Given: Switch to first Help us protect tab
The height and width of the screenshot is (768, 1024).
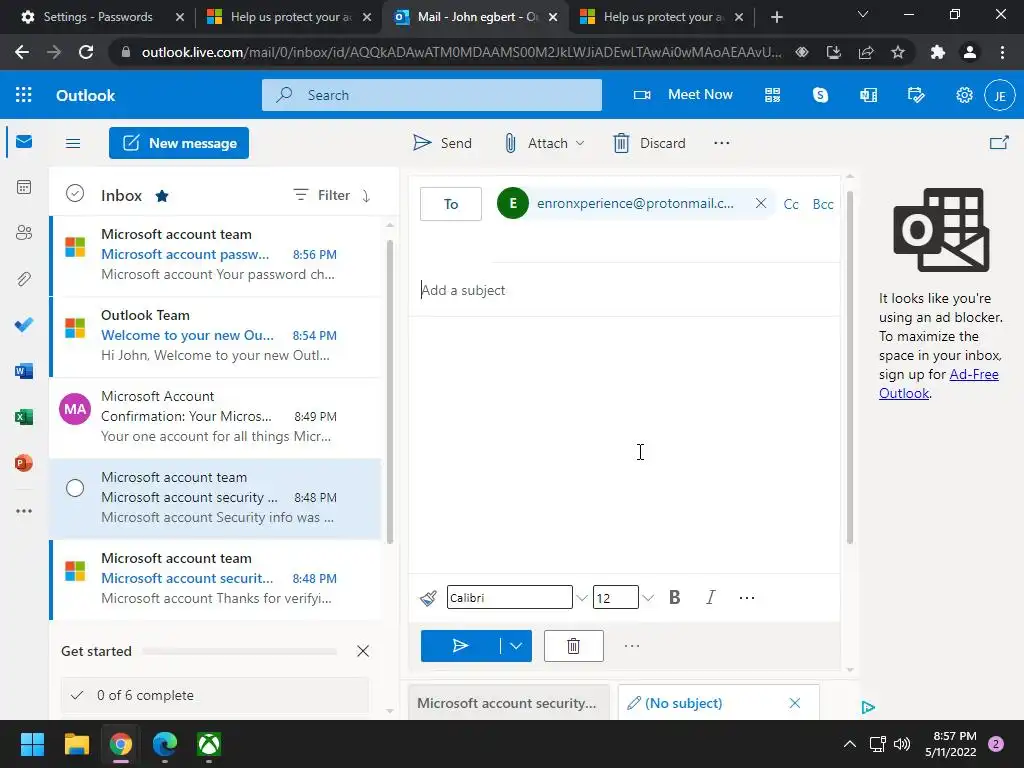Looking at the screenshot, I should point(289,17).
